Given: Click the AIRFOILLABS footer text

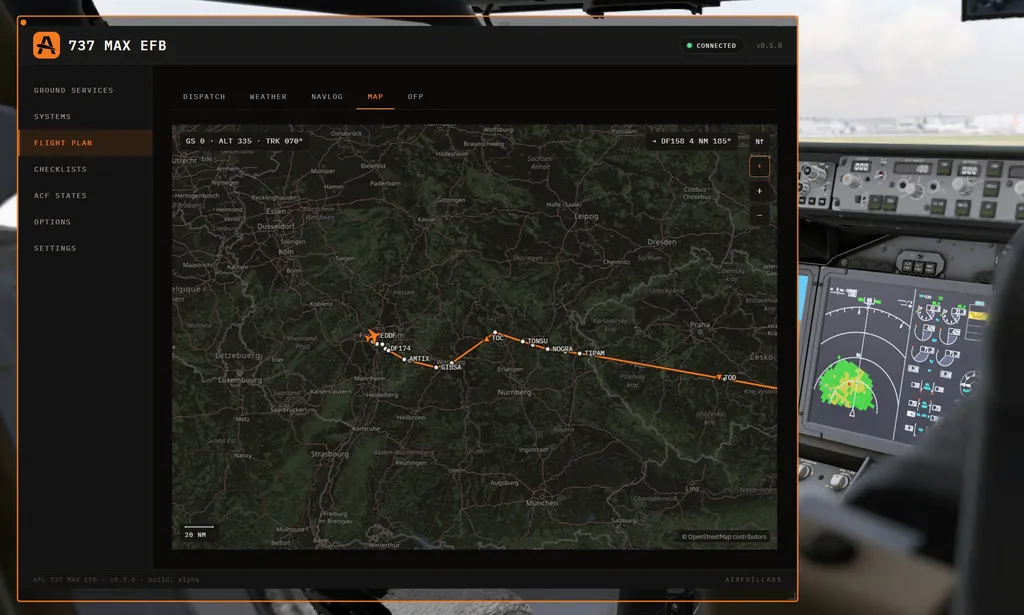Looking at the screenshot, I should click(753, 580).
